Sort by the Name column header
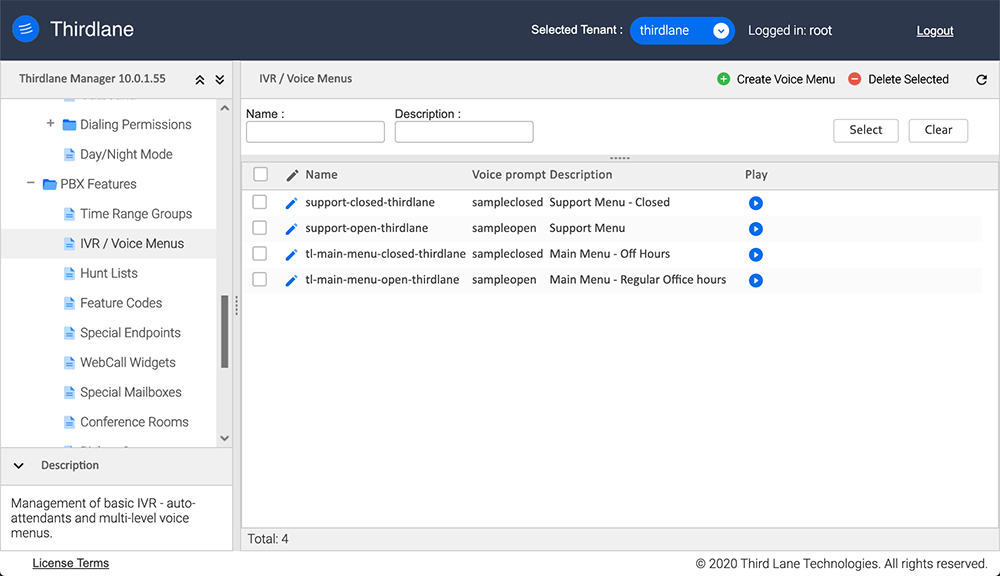The height and width of the screenshot is (576, 1000). click(x=321, y=175)
